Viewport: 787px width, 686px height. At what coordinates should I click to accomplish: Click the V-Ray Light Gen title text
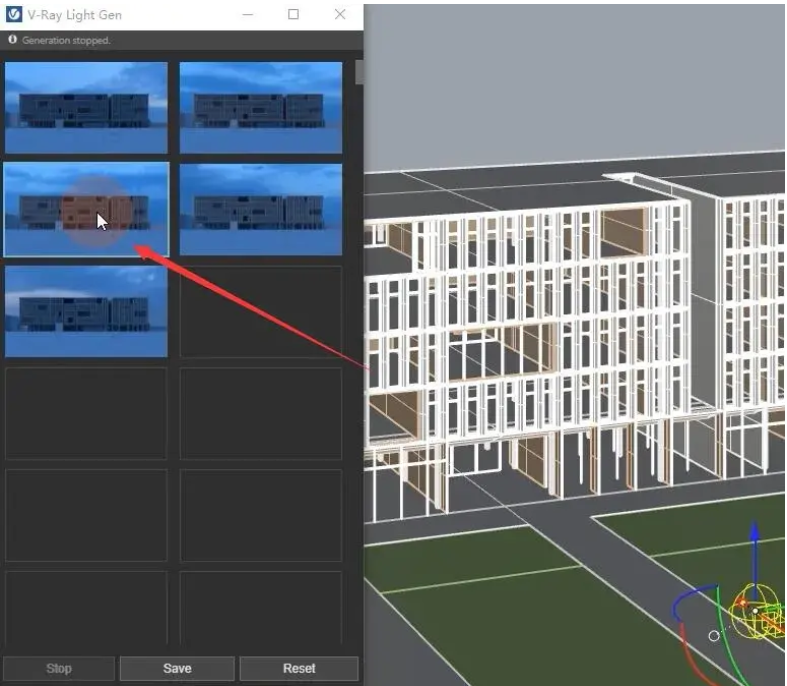[75, 15]
